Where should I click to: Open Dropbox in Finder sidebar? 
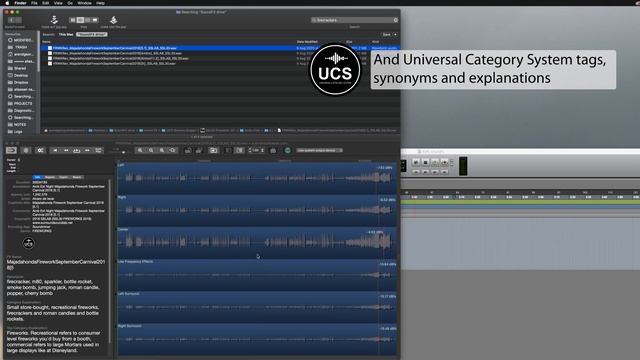(x=21, y=82)
